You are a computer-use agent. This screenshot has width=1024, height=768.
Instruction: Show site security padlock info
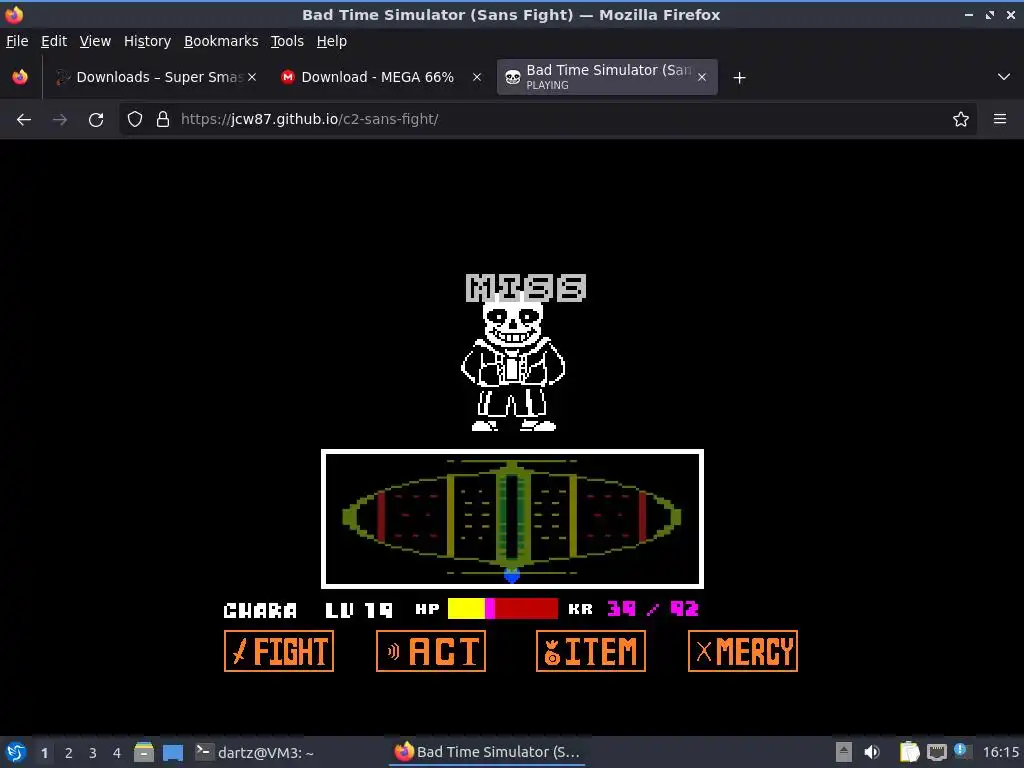[x=163, y=120]
